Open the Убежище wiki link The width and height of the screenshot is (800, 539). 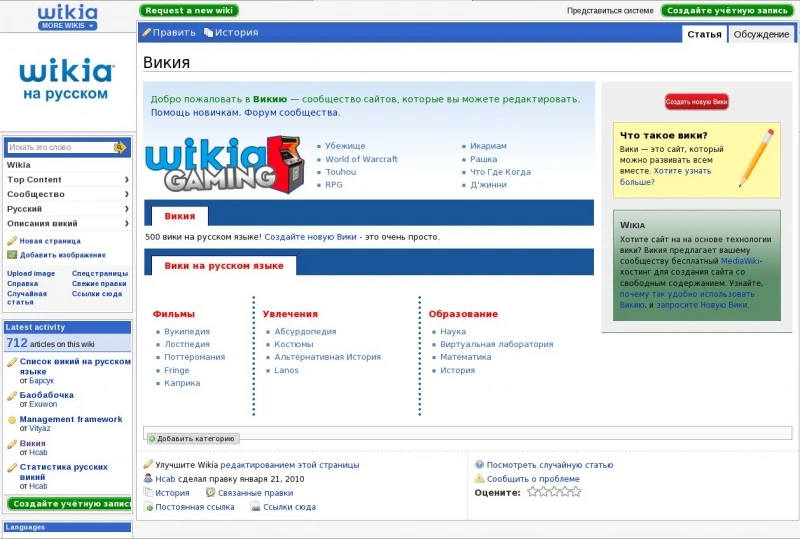tap(345, 146)
